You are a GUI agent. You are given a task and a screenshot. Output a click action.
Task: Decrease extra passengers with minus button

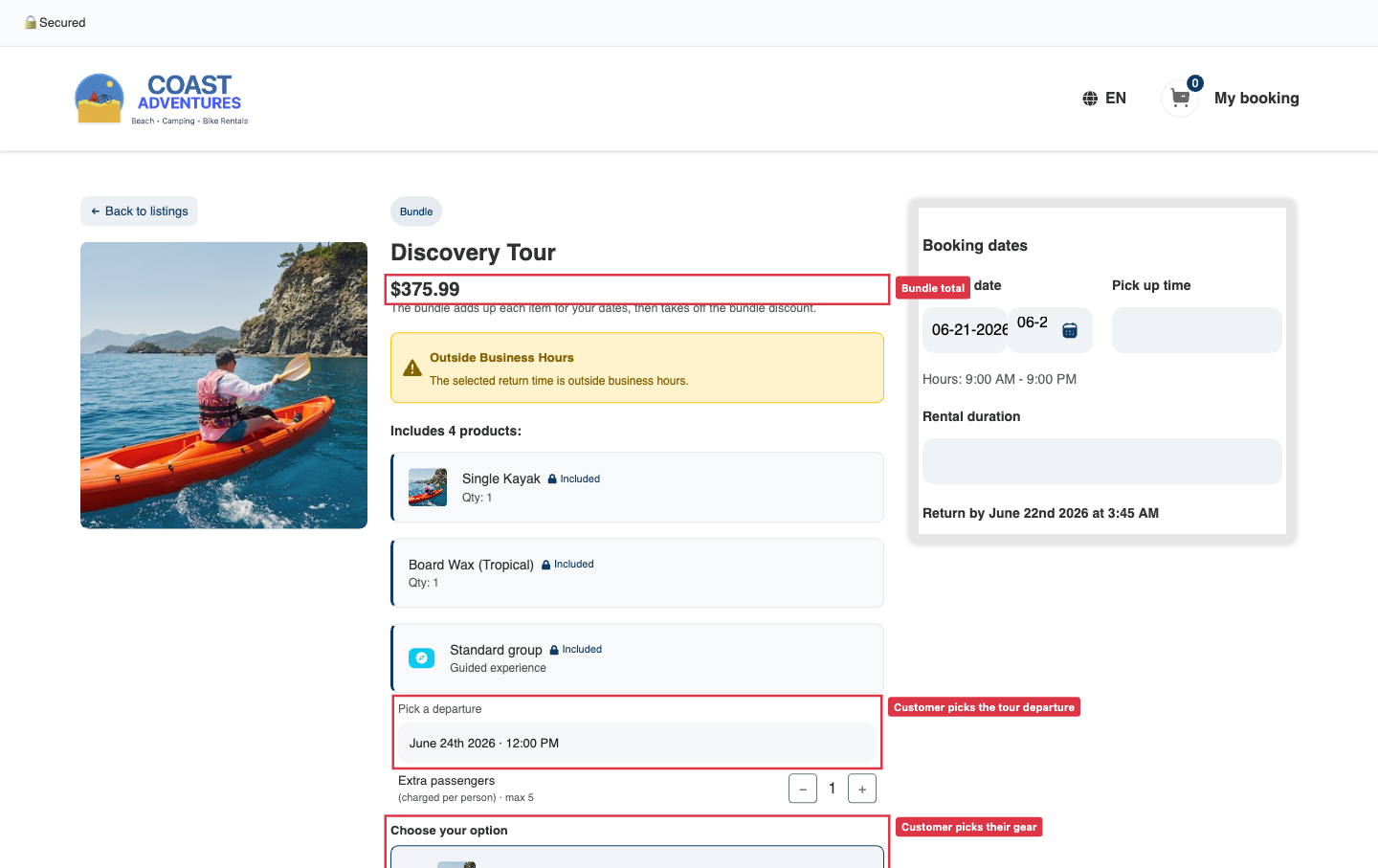[x=803, y=789]
